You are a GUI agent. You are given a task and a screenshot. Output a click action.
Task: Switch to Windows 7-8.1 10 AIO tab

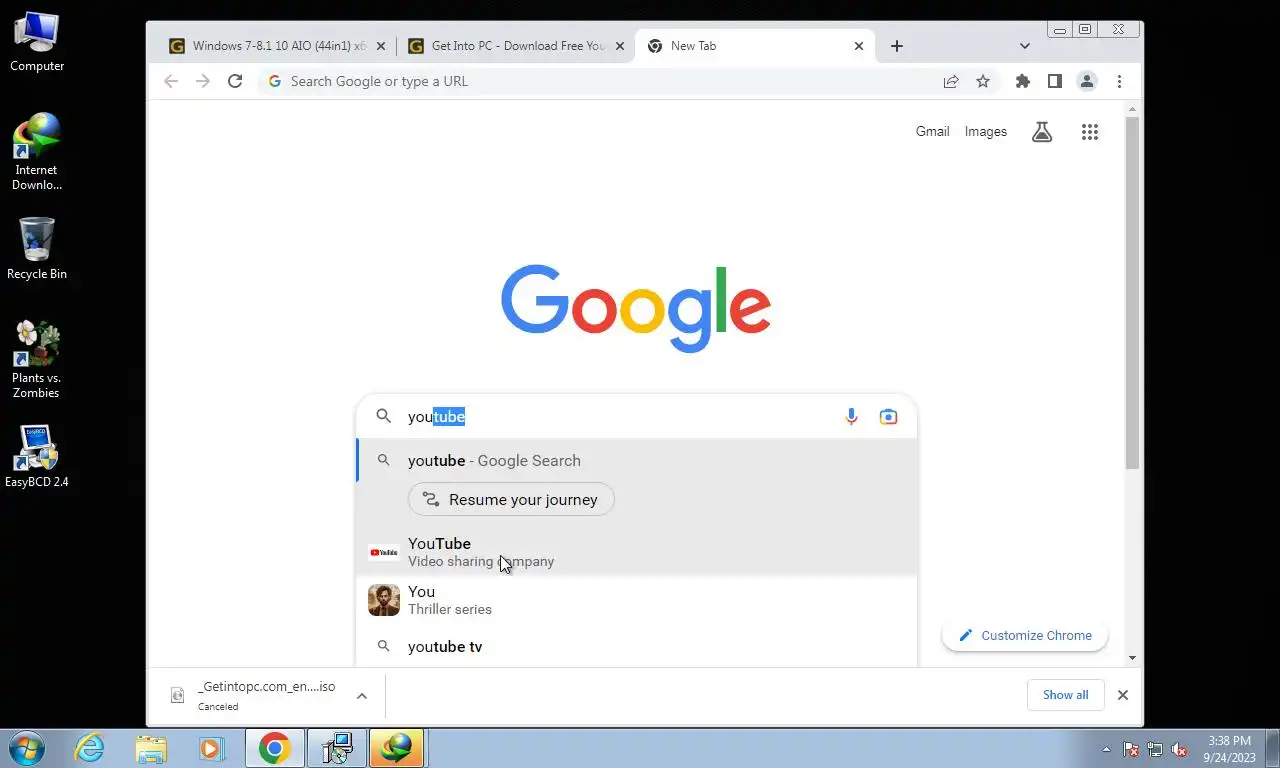276,46
